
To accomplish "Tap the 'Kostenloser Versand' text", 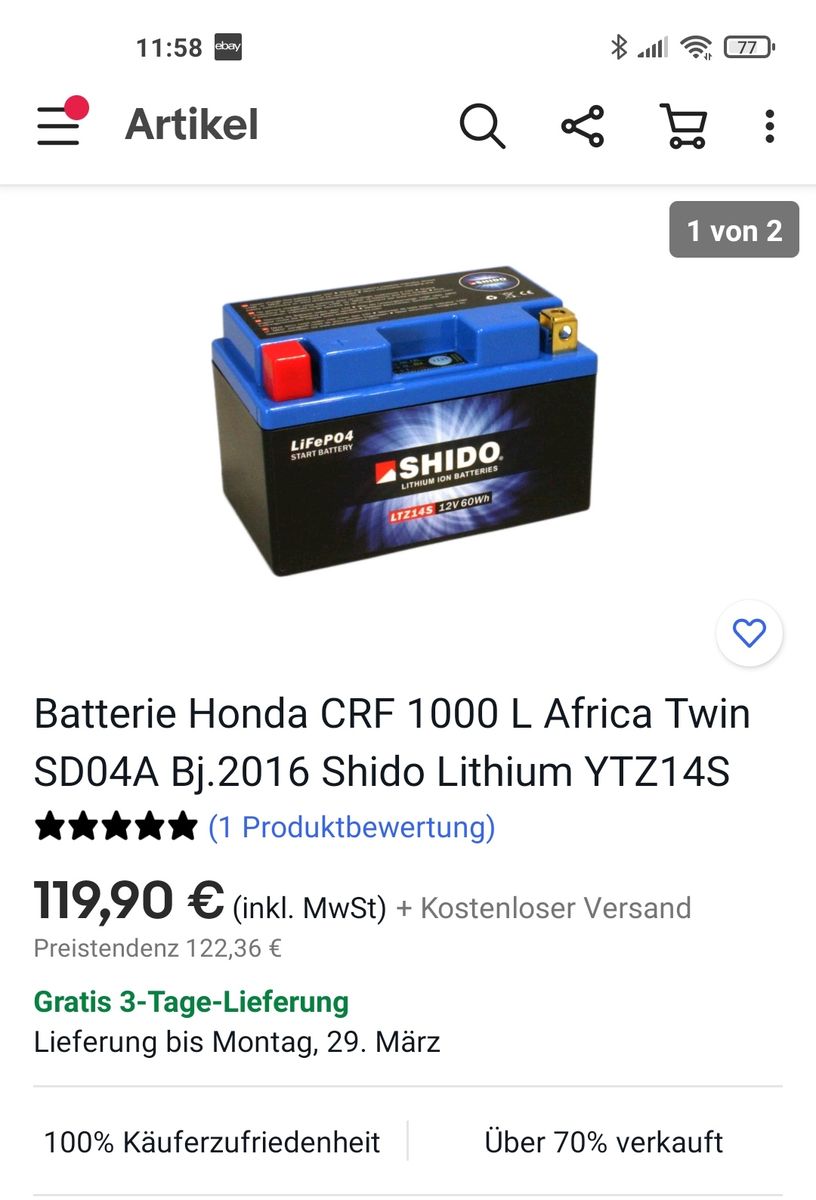I will 556,908.
